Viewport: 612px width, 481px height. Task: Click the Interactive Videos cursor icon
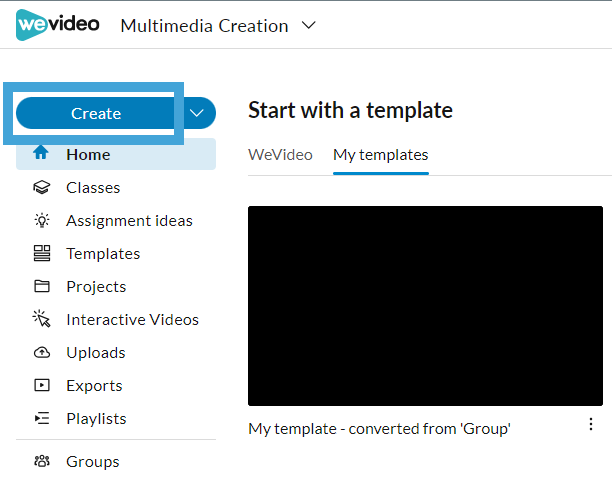(x=41, y=319)
